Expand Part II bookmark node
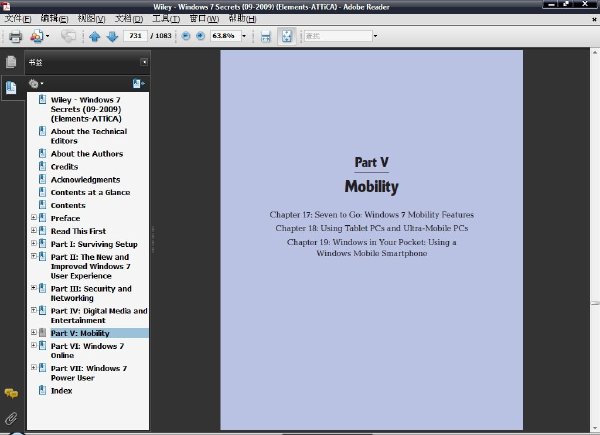The height and width of the screenshot is (435, 600). coord(34,256)
